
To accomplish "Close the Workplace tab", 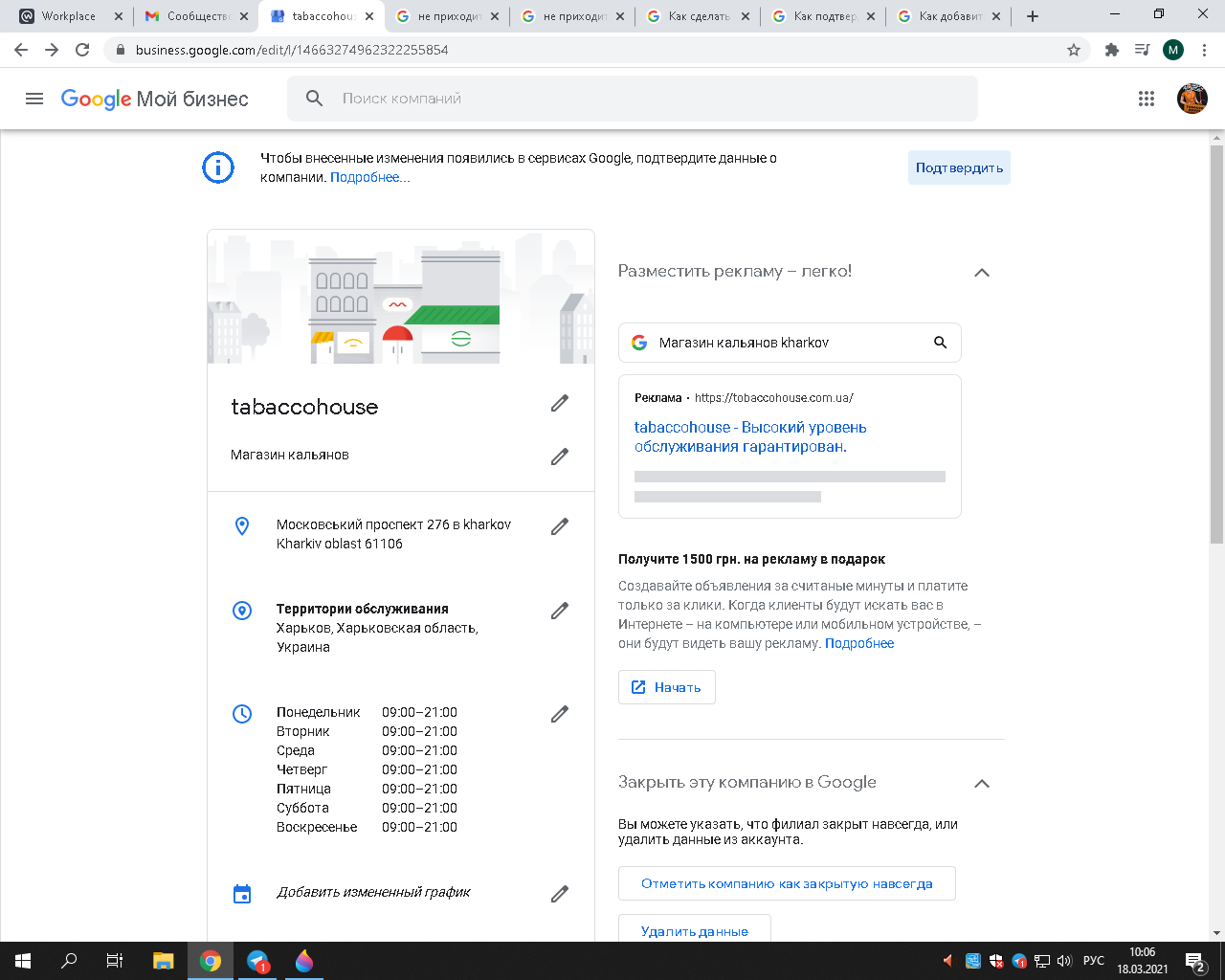I will coord(119,16).
